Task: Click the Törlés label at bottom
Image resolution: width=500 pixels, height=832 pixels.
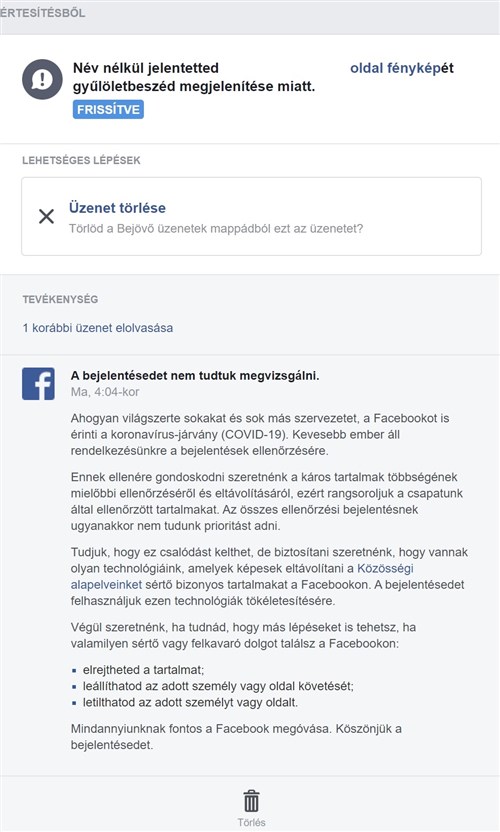Action: (x=252, y=822)
